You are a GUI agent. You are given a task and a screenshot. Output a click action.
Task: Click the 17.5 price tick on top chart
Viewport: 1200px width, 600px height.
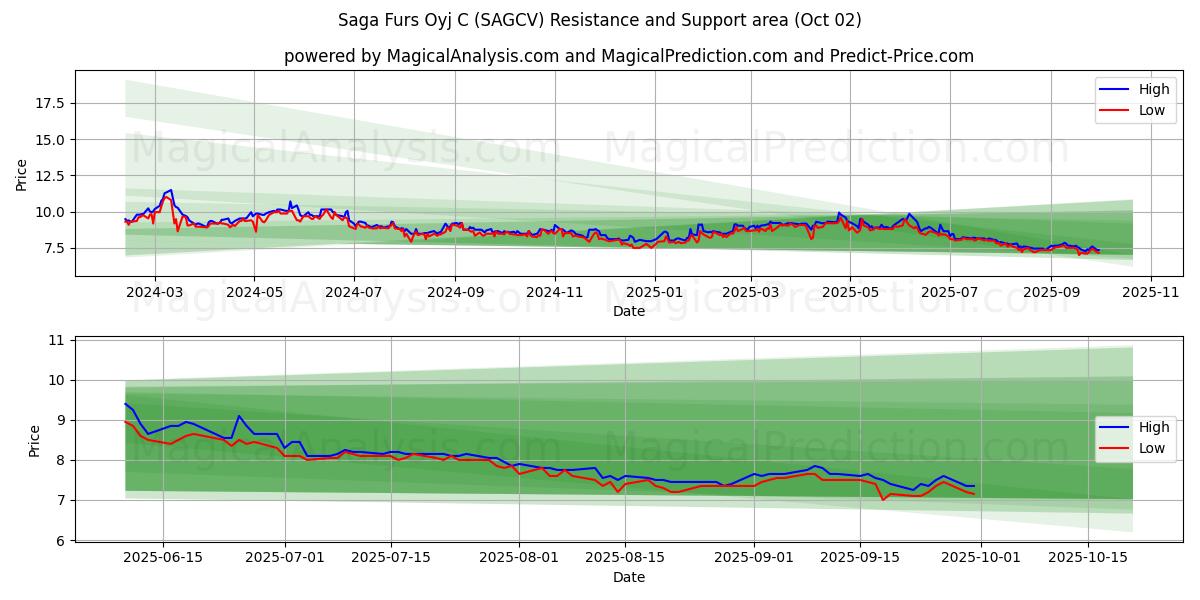point(51,103)
